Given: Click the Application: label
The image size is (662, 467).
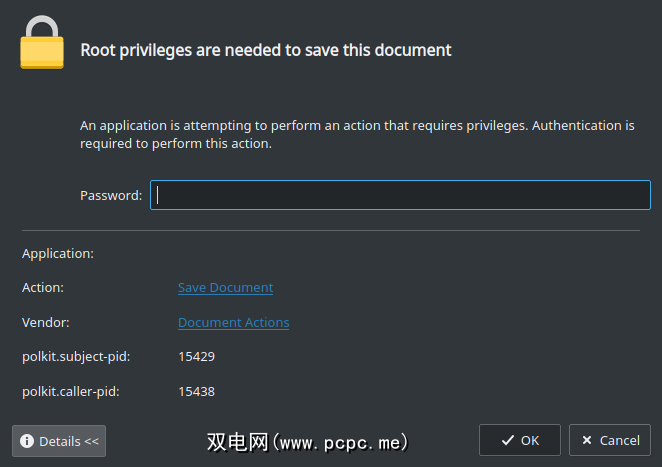Looking at the screenshot, I should (x=58, y=254).
